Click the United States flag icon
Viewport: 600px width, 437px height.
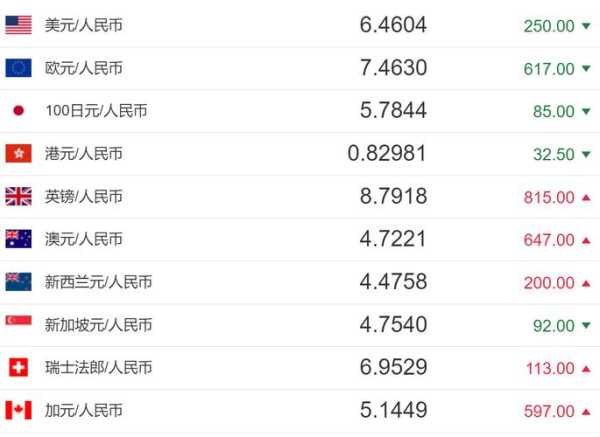18,25
